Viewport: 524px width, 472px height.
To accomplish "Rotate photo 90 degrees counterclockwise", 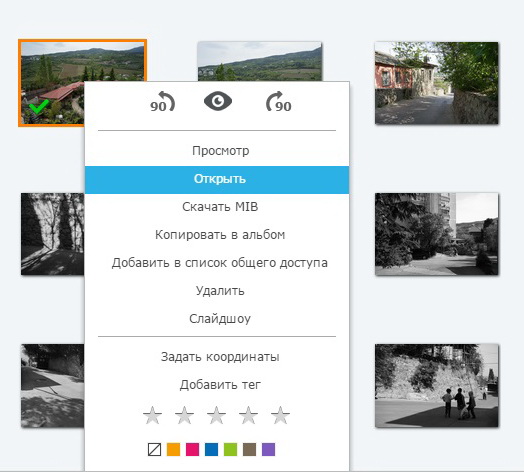I will point(162,102).
